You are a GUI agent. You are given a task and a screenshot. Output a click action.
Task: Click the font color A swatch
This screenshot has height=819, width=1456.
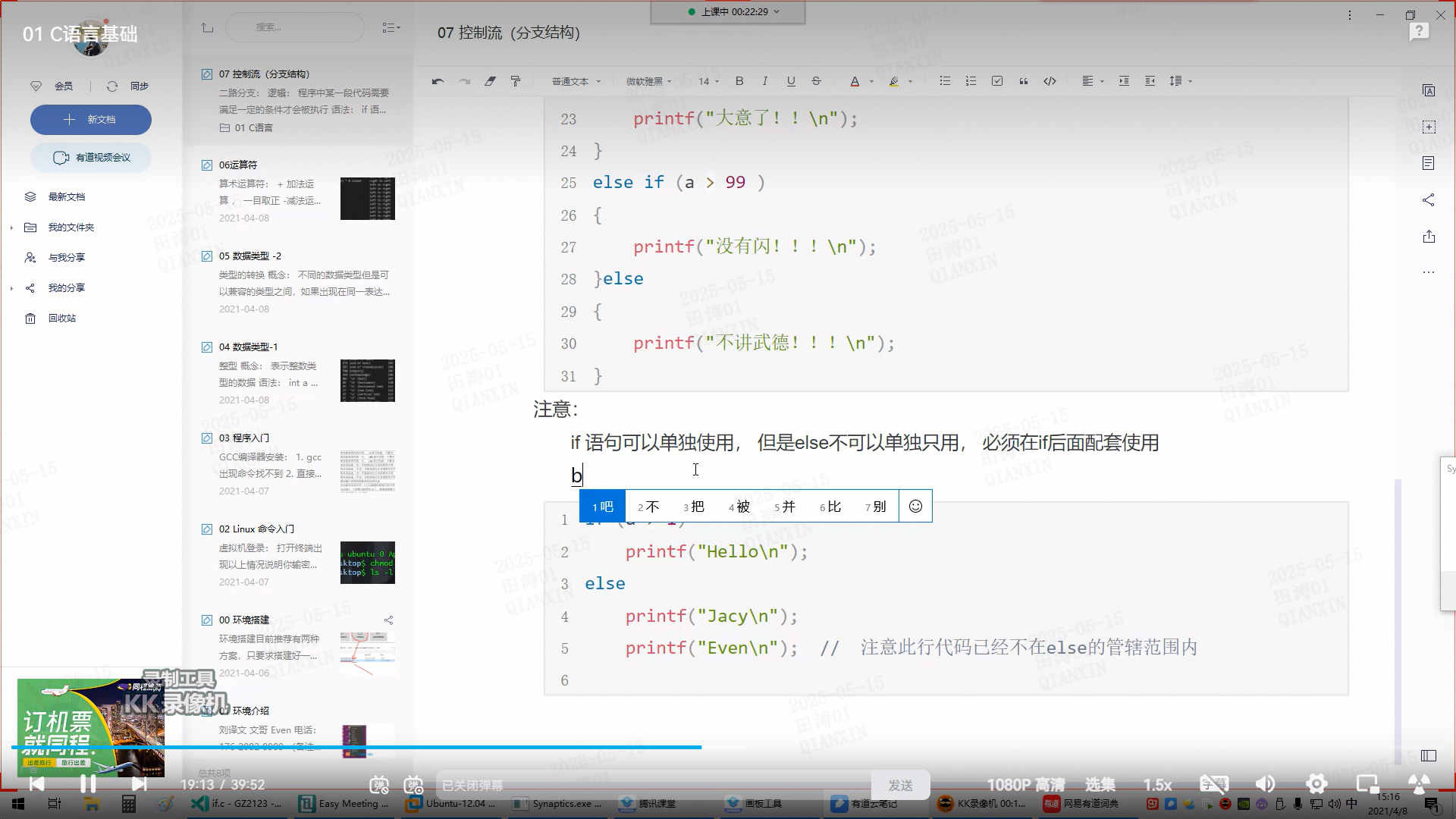(x=855, y=81)
